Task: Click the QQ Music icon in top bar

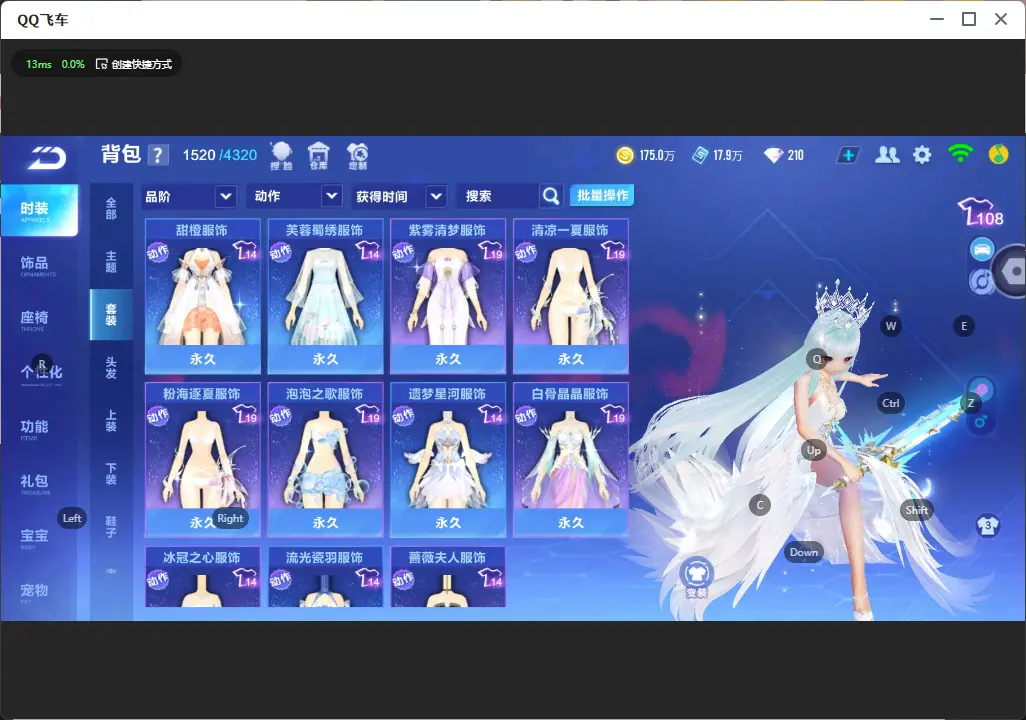Action: click(999, 154)
